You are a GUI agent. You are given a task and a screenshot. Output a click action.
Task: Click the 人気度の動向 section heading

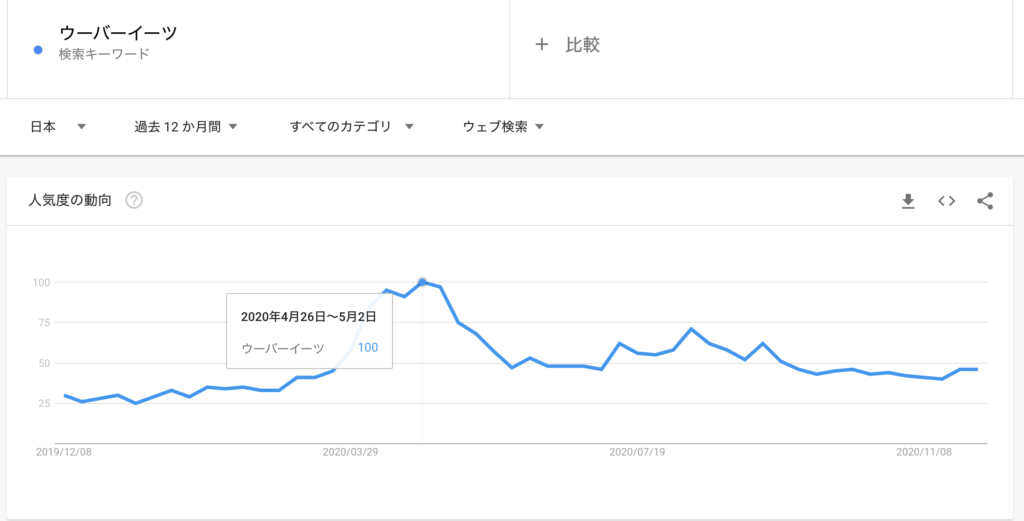(x=71, y=200)
